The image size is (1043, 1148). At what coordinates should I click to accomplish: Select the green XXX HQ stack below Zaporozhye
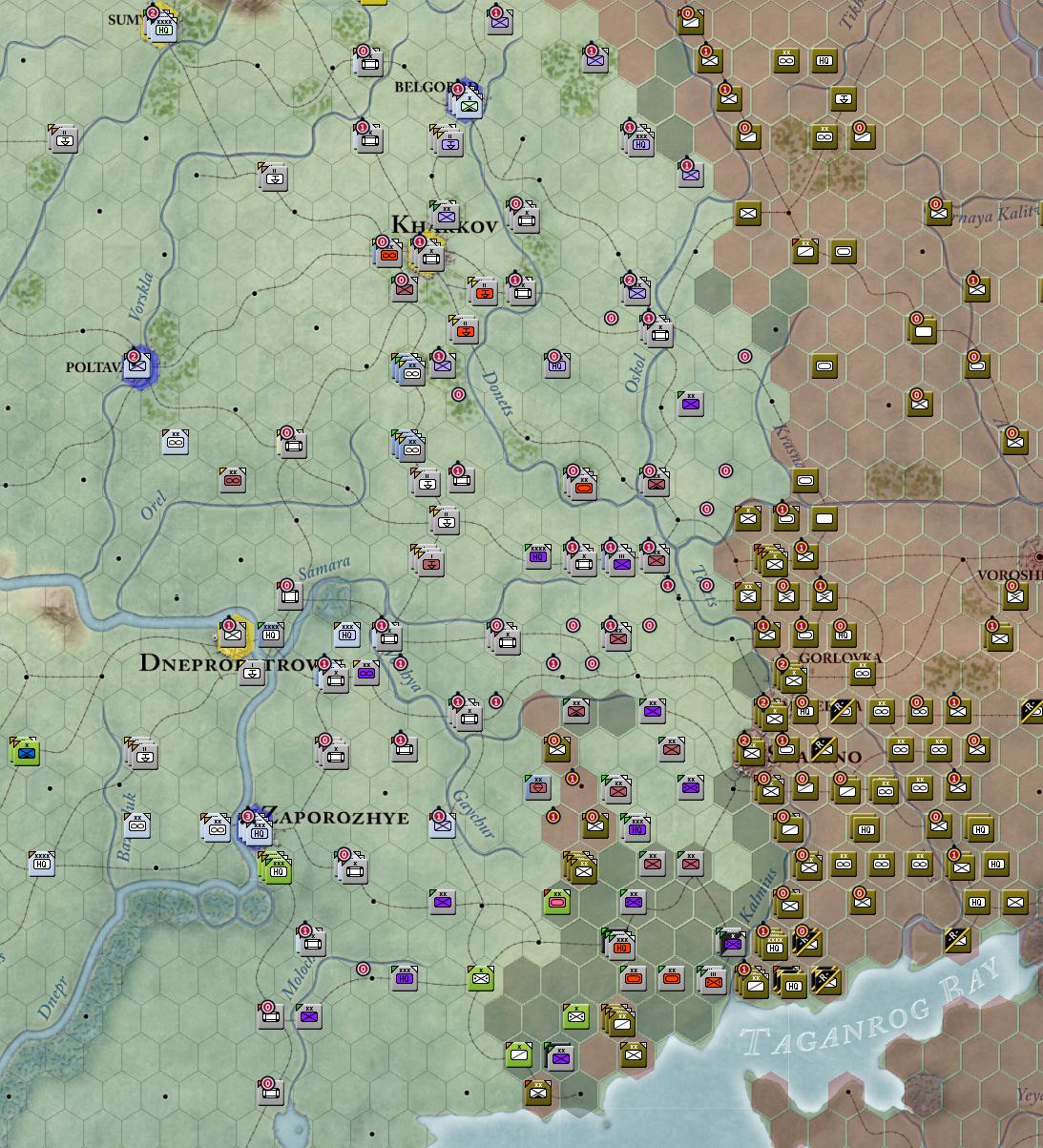tap(275, 866)
